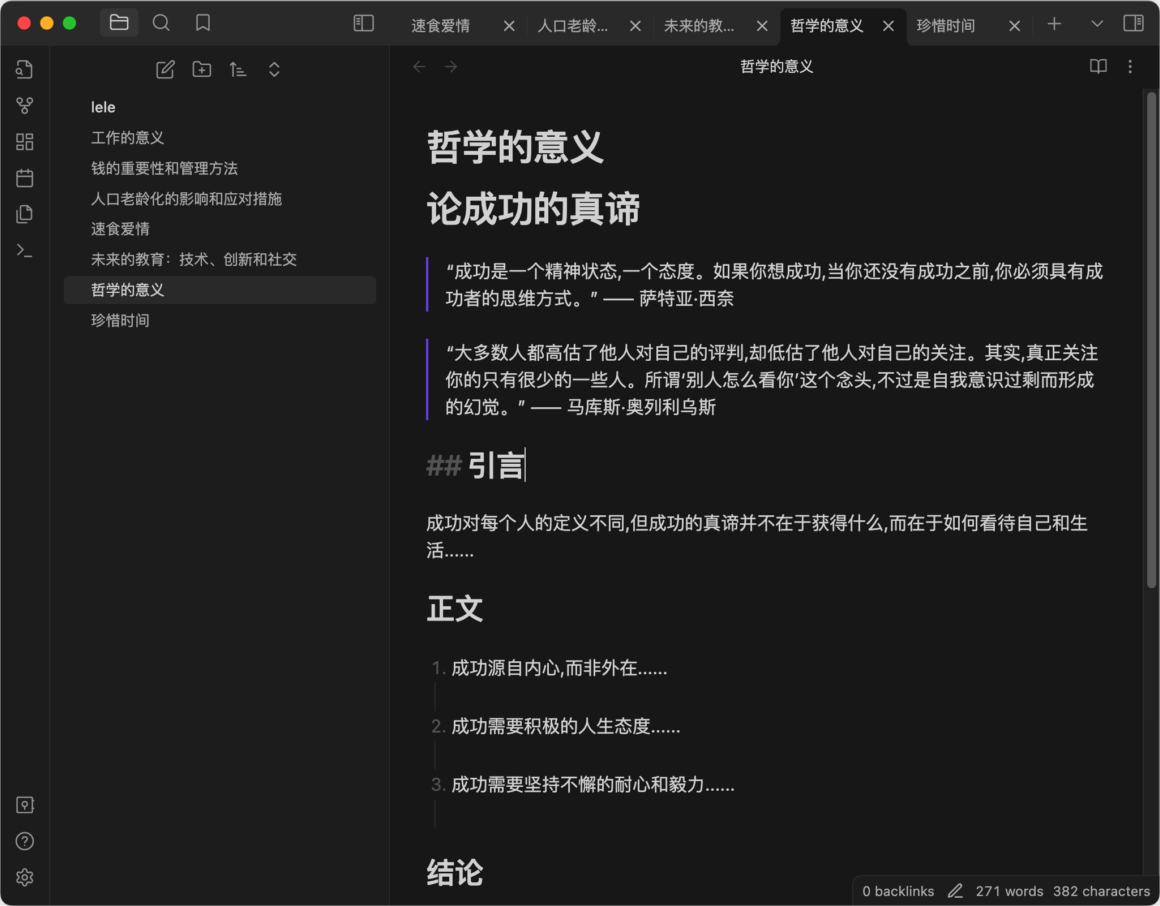Open the note 珍惜时间 in file list
The height and width of the screenshot is (906, 1160).
[220, 320]
